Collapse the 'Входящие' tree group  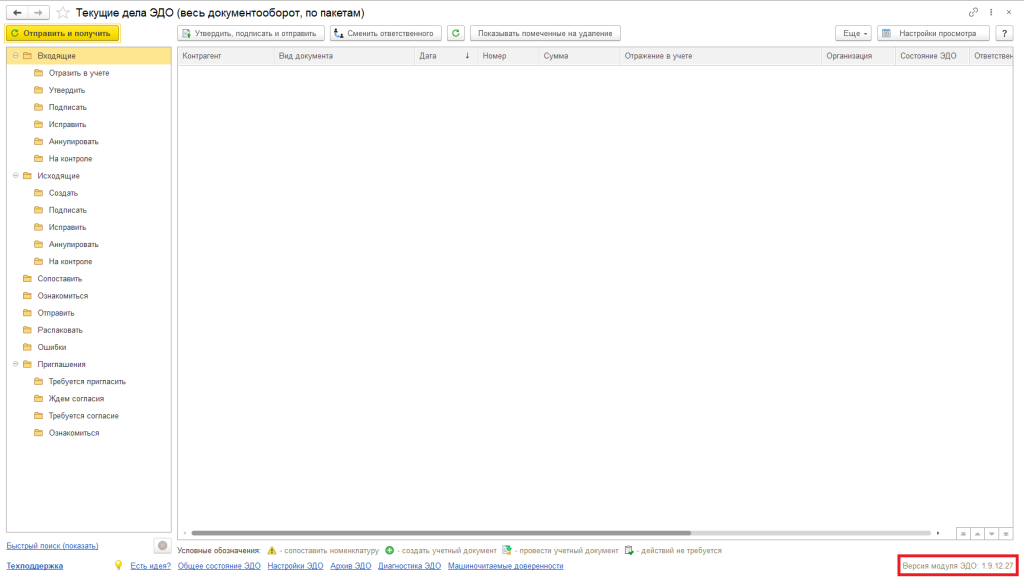15,56
